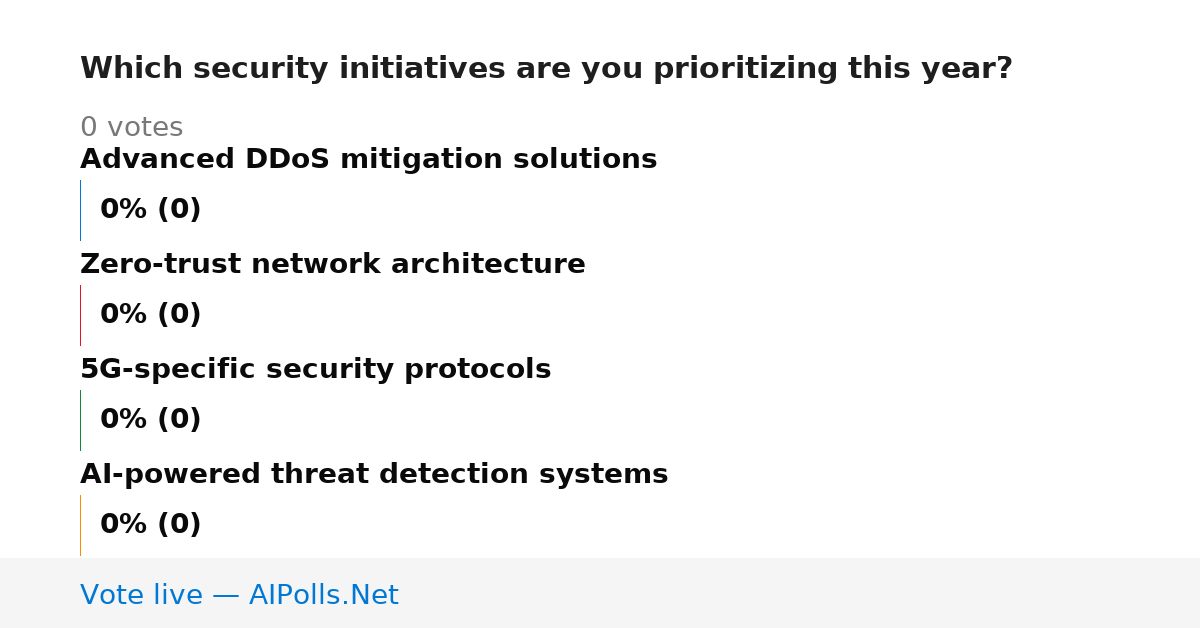Click the orange bar for AI-powered detection

pyautogui.click(x=80, y=525)
